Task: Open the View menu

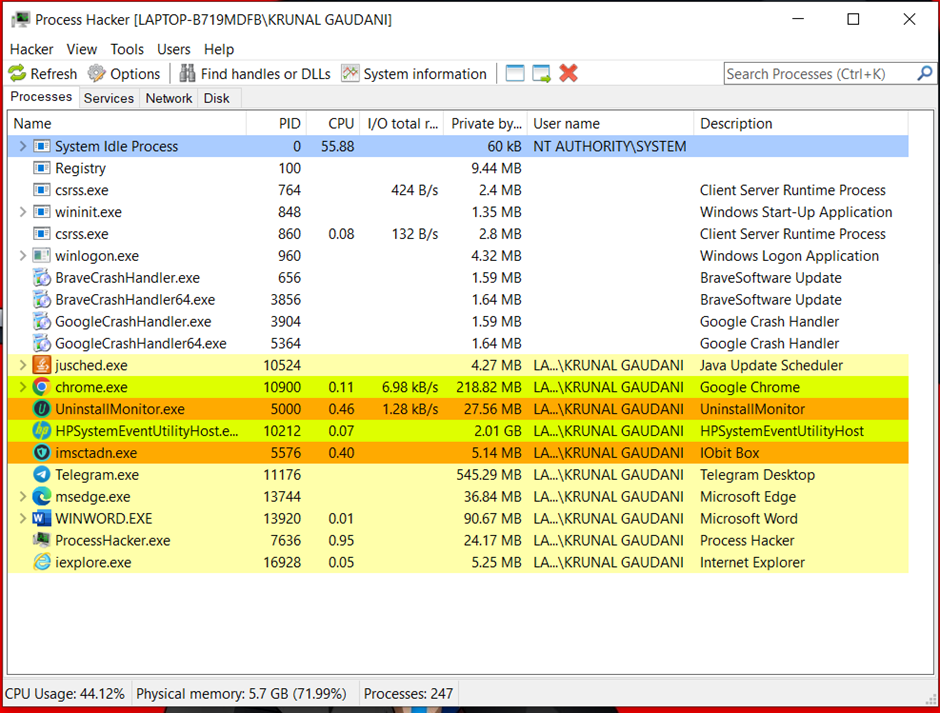Action: point(82,49)
